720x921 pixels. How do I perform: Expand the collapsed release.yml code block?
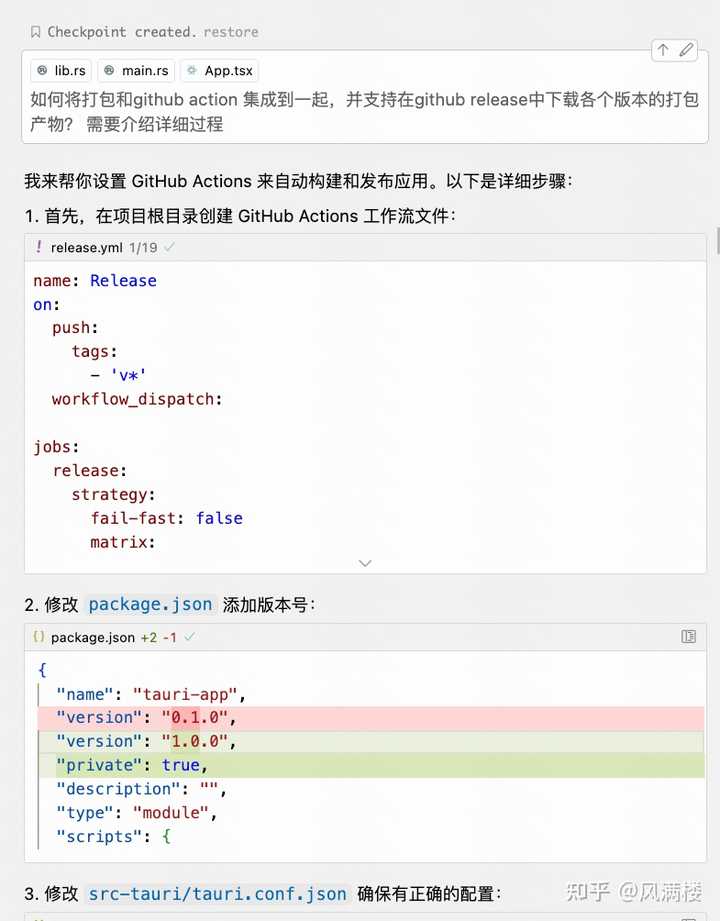[365, 563]
